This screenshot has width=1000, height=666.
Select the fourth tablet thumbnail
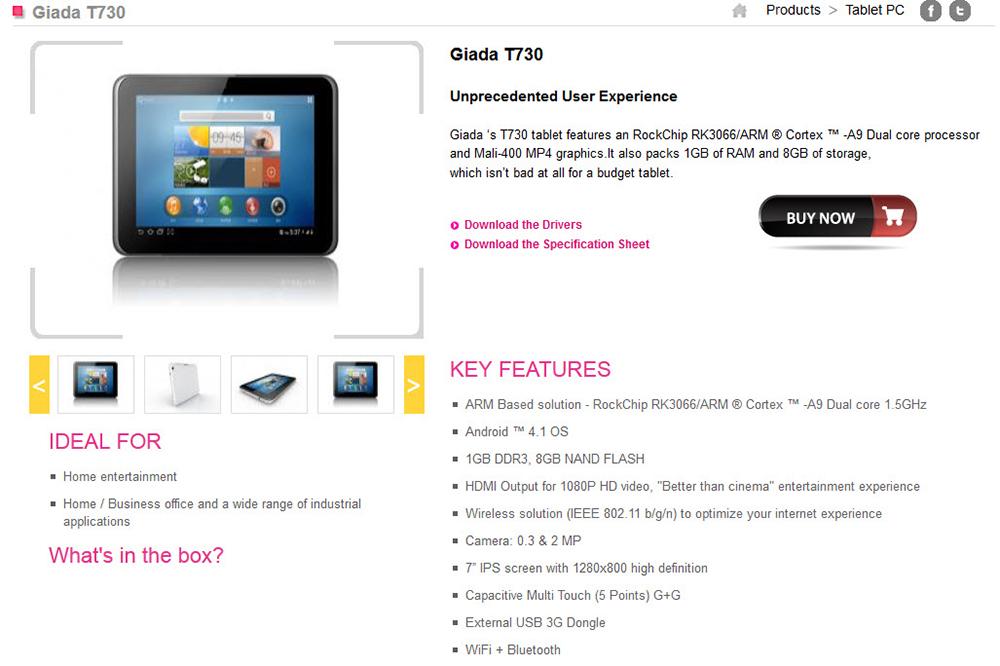(x=356, y=385)
